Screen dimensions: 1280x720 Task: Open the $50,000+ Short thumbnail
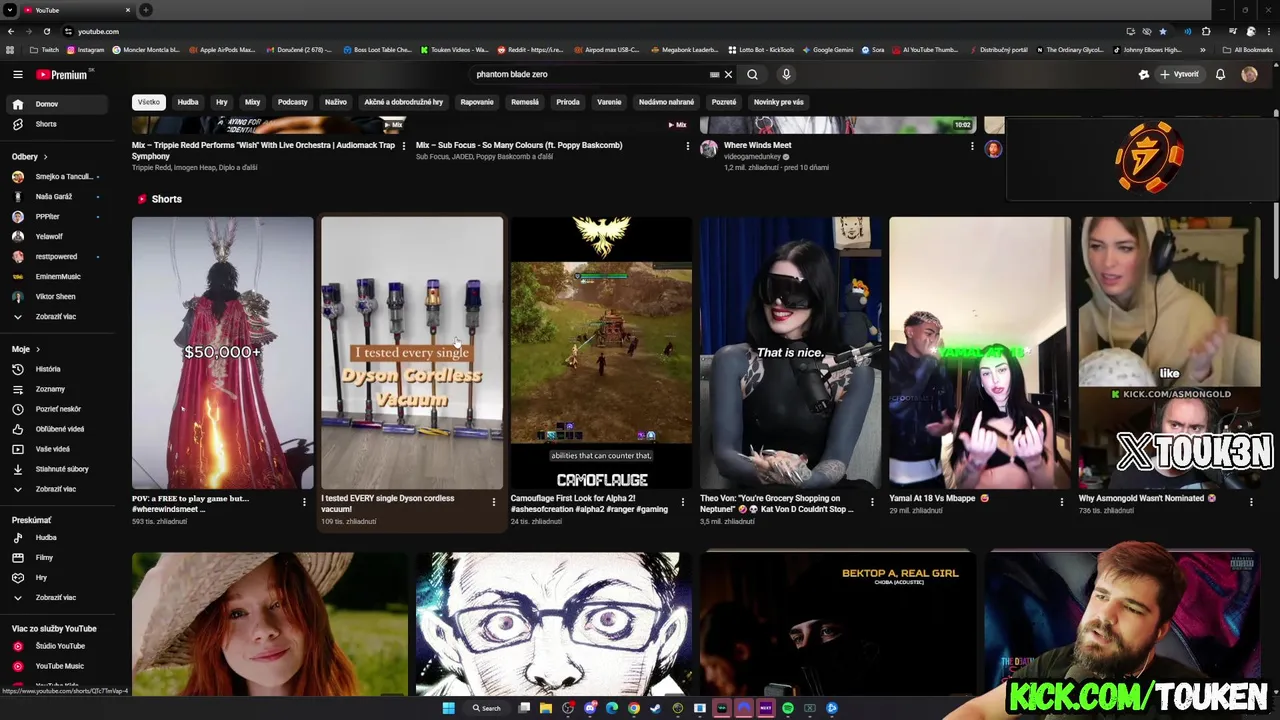click(x=222, y=352)
